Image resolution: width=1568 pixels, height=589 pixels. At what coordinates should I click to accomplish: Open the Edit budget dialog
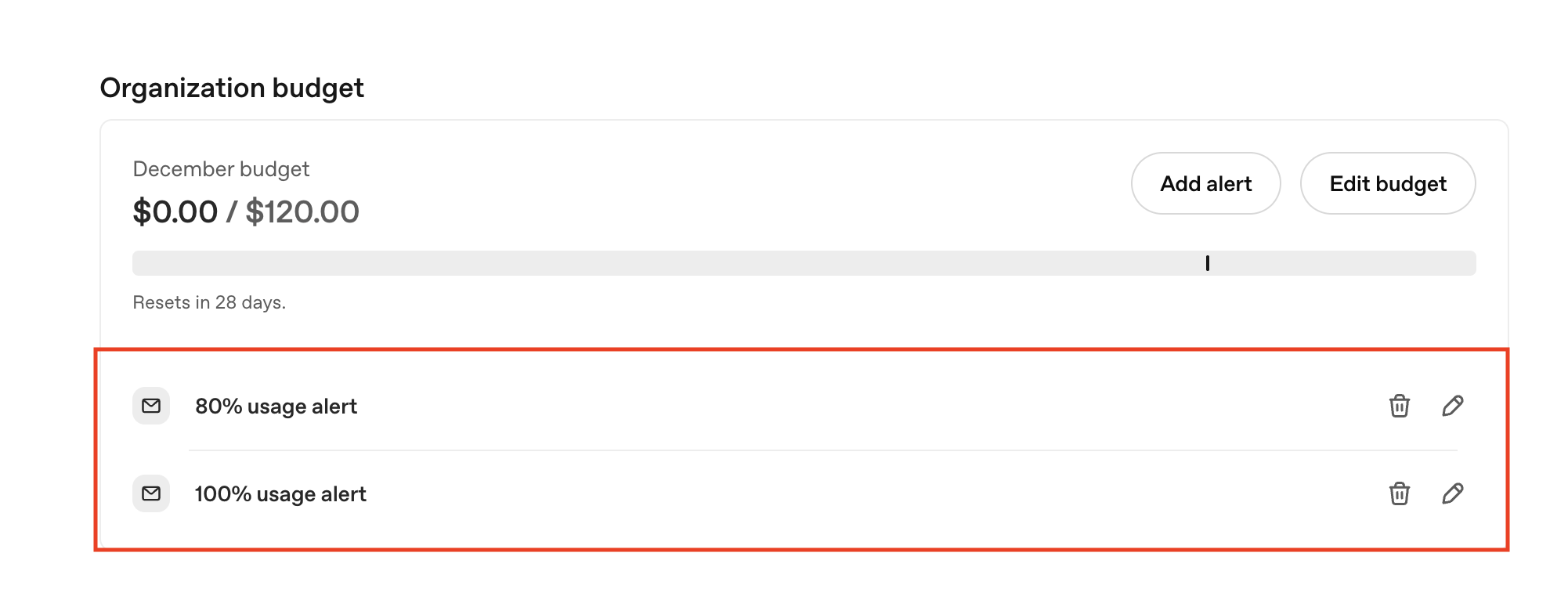click(1387, 183)
